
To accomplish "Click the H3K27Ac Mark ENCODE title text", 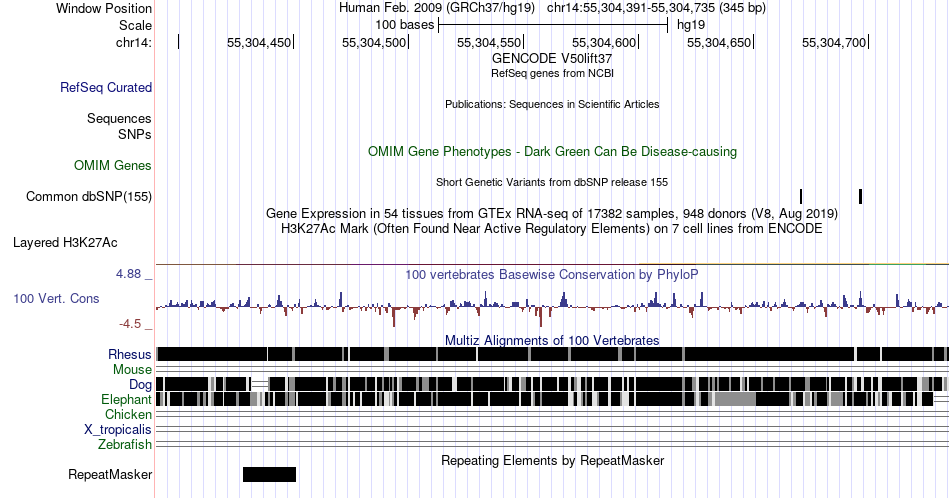I will pyautogui.click(x=552, y=228).
